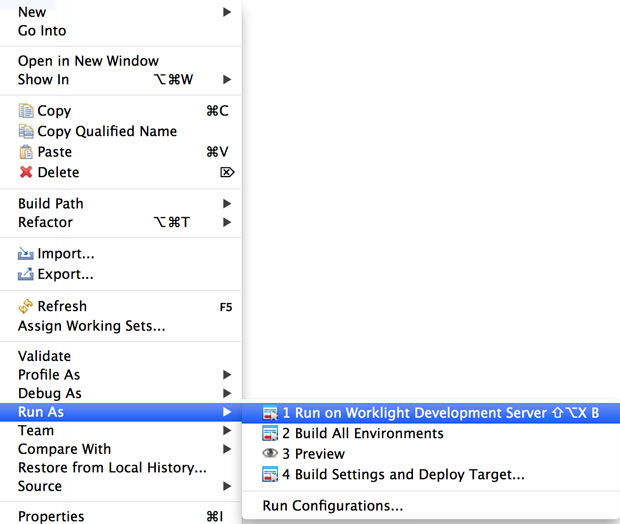Image resolution: width=620 pixels, height=524 pixels.
Task: Expand the New submenu arrow
Action: point(227,12)
